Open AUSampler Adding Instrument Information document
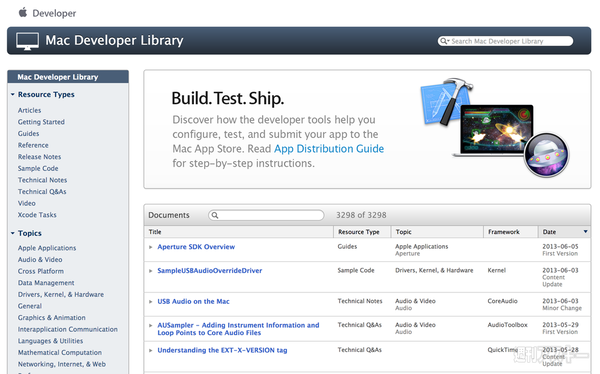The image size is (600, 374). 238,329
